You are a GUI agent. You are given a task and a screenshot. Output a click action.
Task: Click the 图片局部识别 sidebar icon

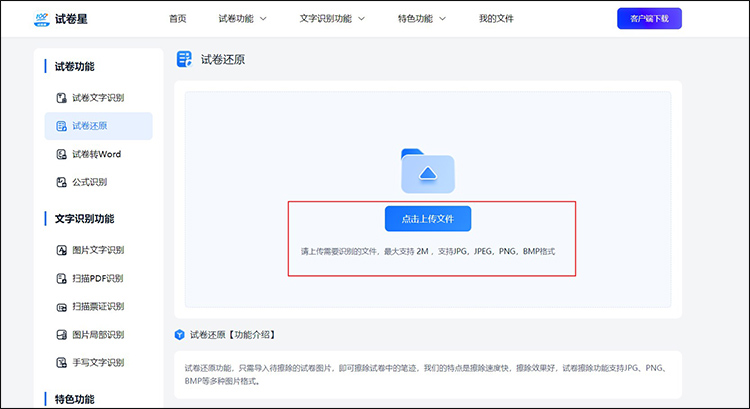pyautogui.click(x=62, y=334)
